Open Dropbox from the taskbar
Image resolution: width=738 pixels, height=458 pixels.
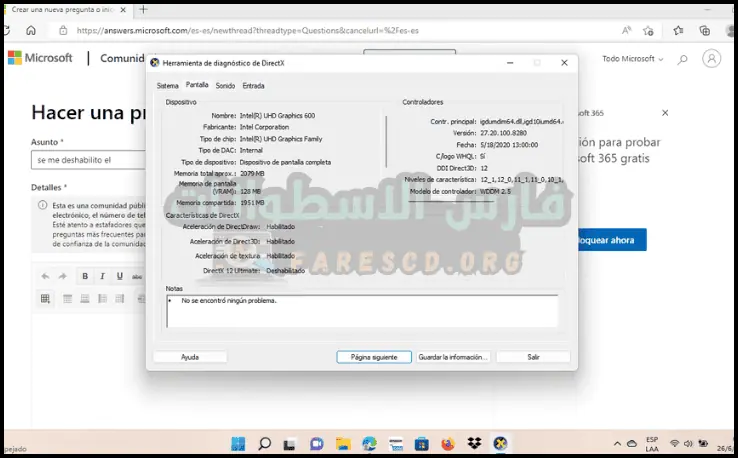pyautogui.click(x=473, y=443)
